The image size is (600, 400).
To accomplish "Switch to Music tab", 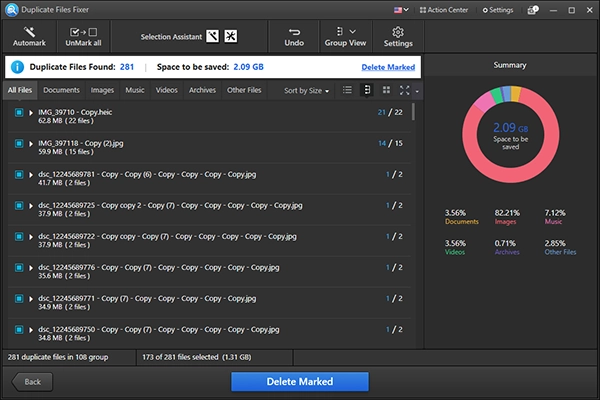I will pos(135,90).
